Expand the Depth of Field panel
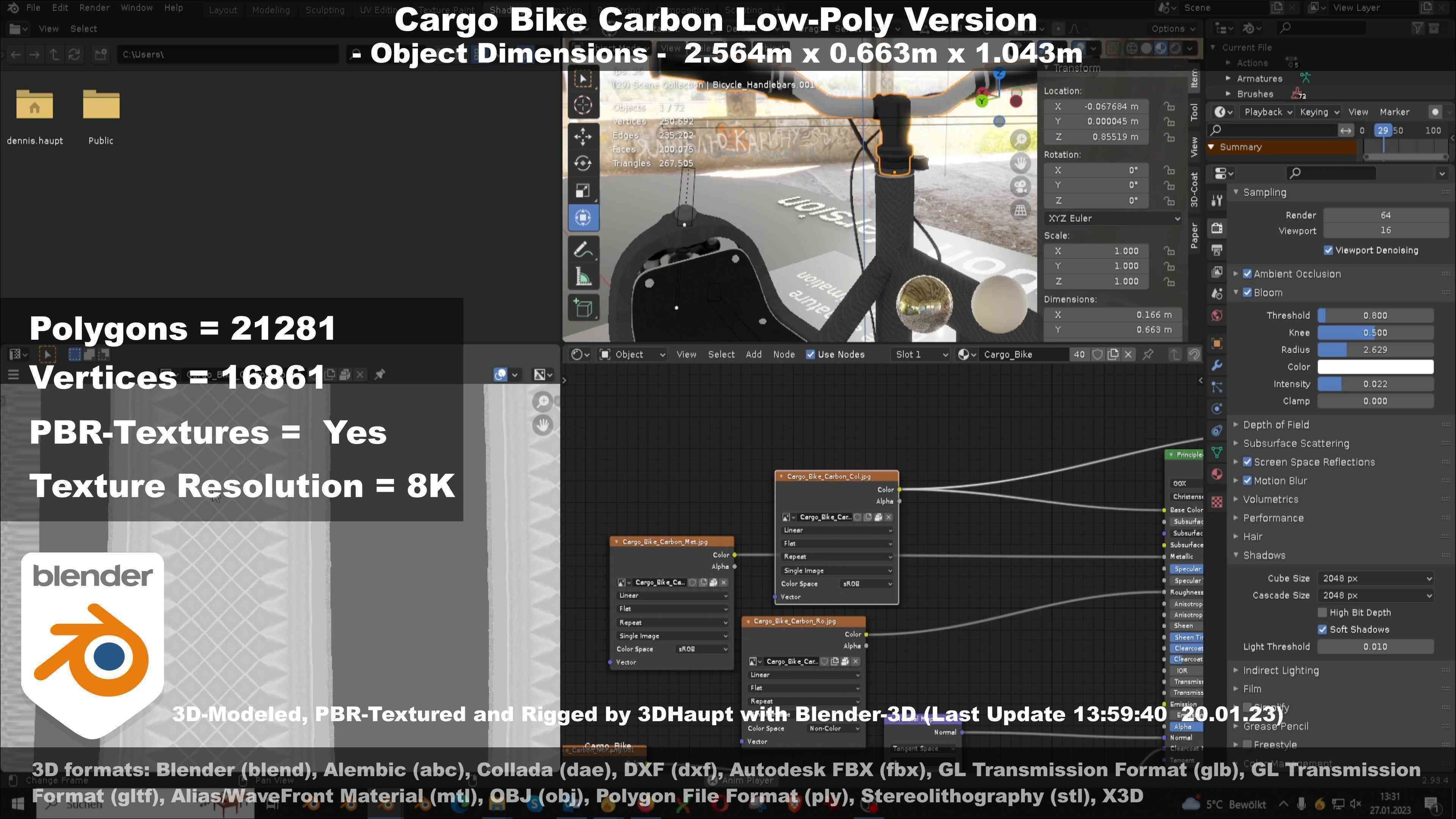The height and width of the screenshot is (819, 1456). pos(1276,425)
